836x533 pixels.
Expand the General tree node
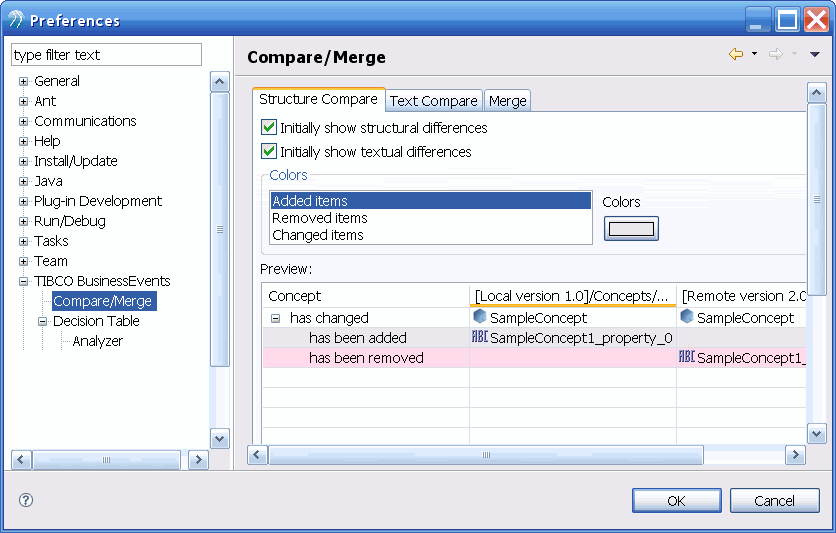click(x=23, y=82)
